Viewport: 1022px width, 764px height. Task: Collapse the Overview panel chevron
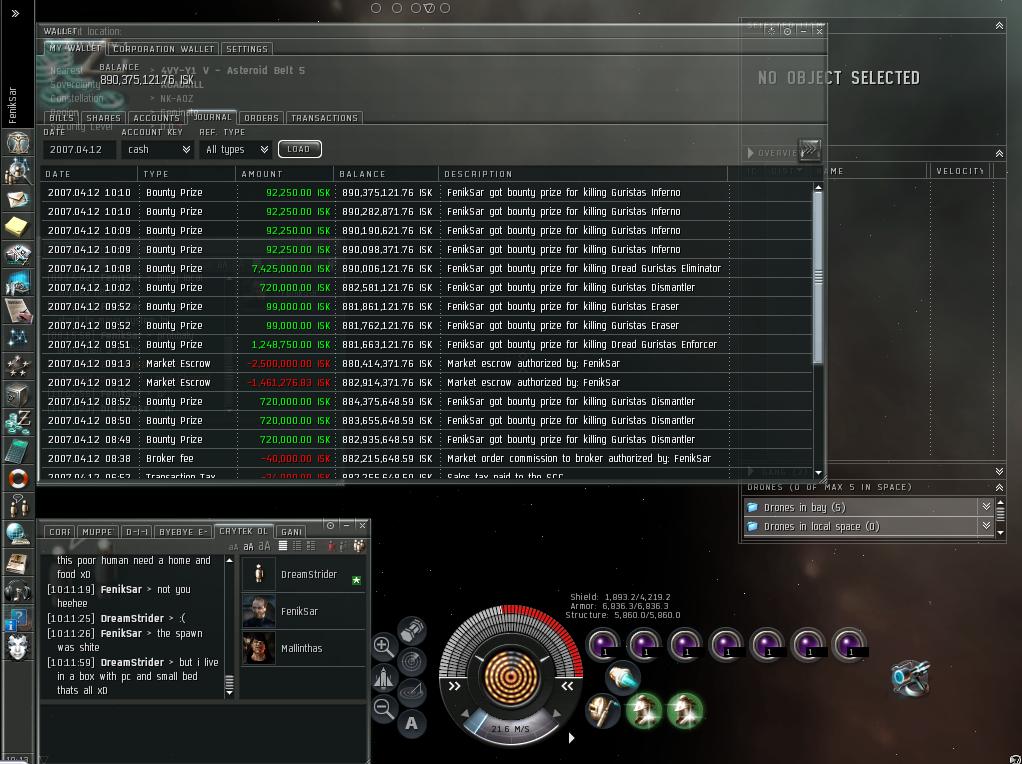999,153
